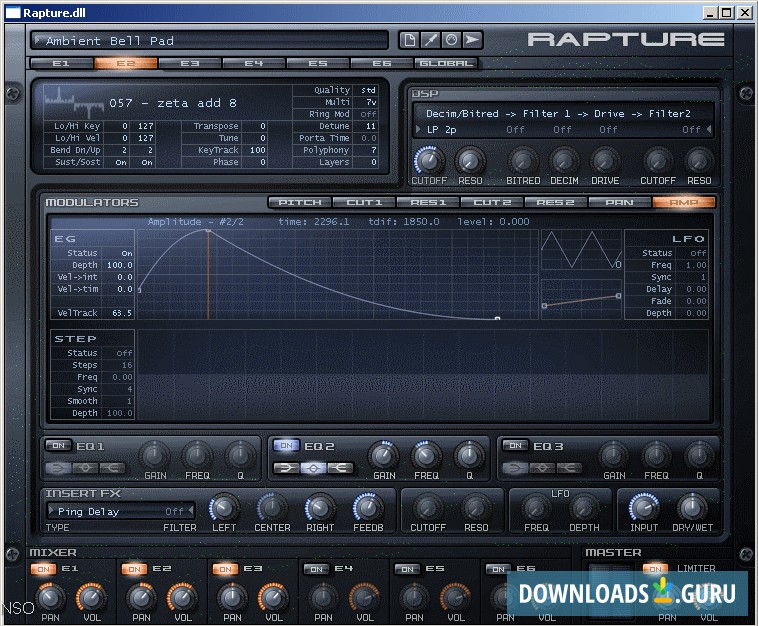Screen dimensions: 758x626
Task: Select EQ1 low shelf filter shape icon
Action: [x=58, y=467]
